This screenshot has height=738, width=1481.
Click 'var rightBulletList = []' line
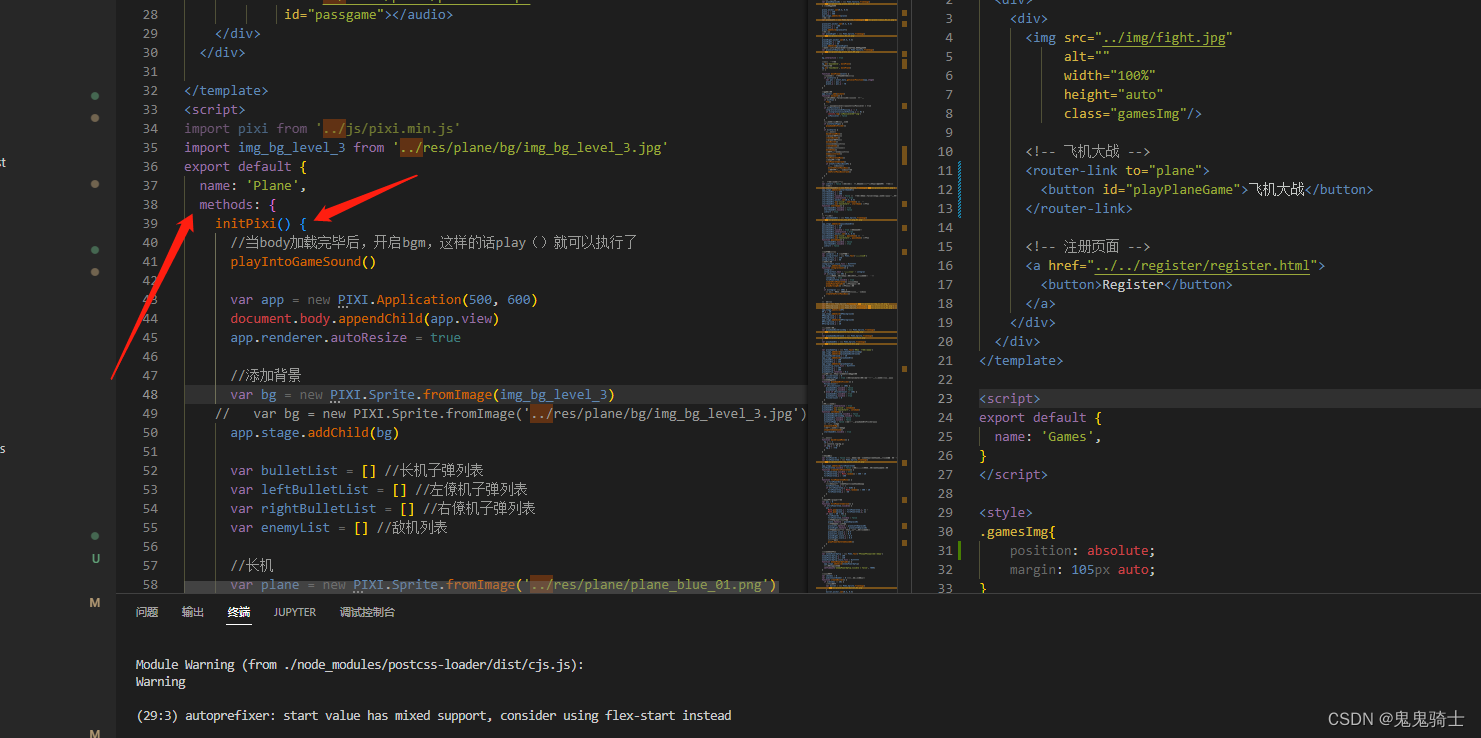(x=322, y=508)
